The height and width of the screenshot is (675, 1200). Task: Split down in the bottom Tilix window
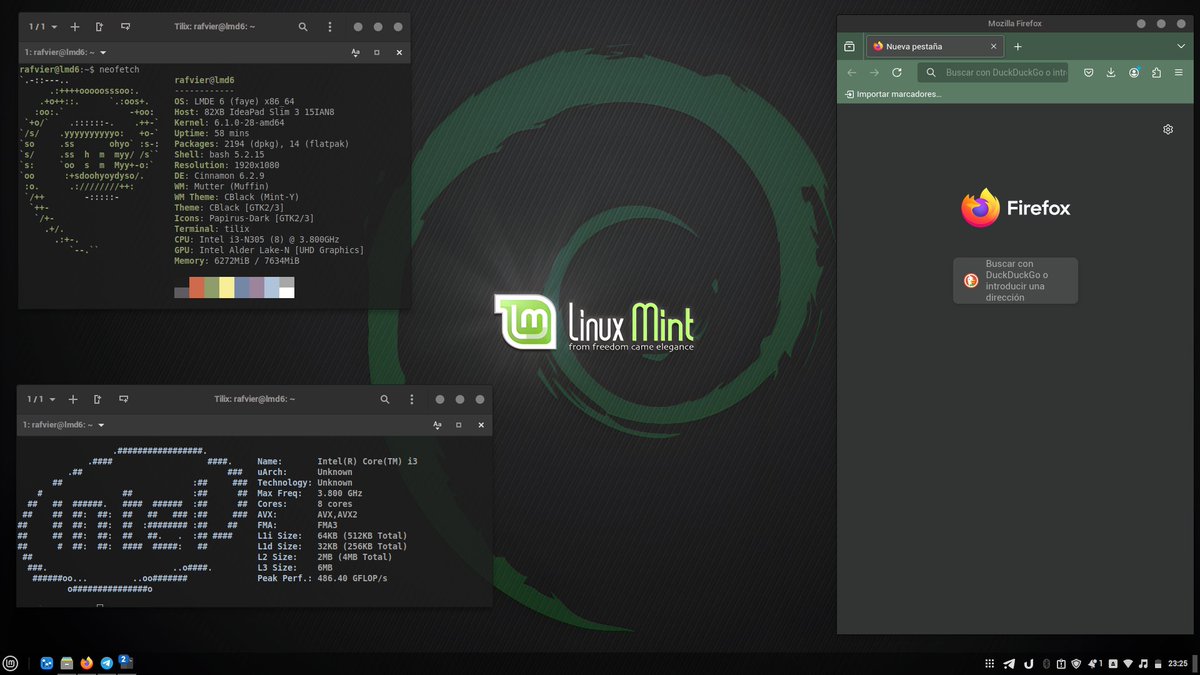tap(123, 399)
